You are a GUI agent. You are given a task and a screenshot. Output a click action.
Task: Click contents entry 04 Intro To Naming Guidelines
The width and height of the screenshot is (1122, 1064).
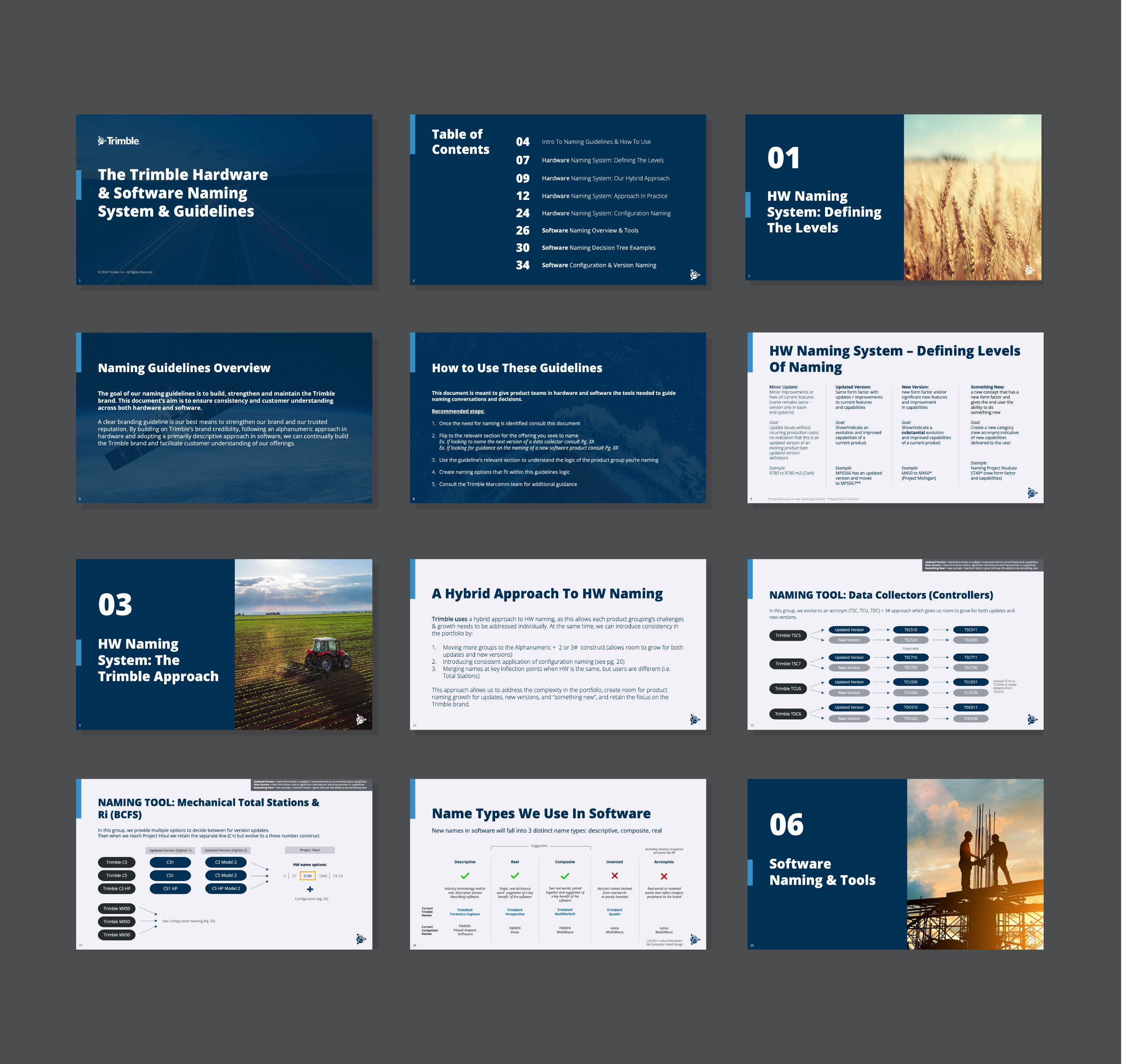pyautogui.click(x=583, y=142)
